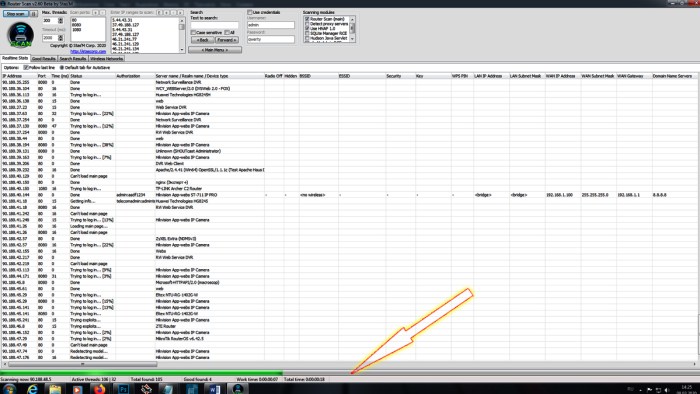Toggle the All checkbox in Search
Image resolution: width=700 pixels, height=394 pixels.
click(x=227, y=33)
